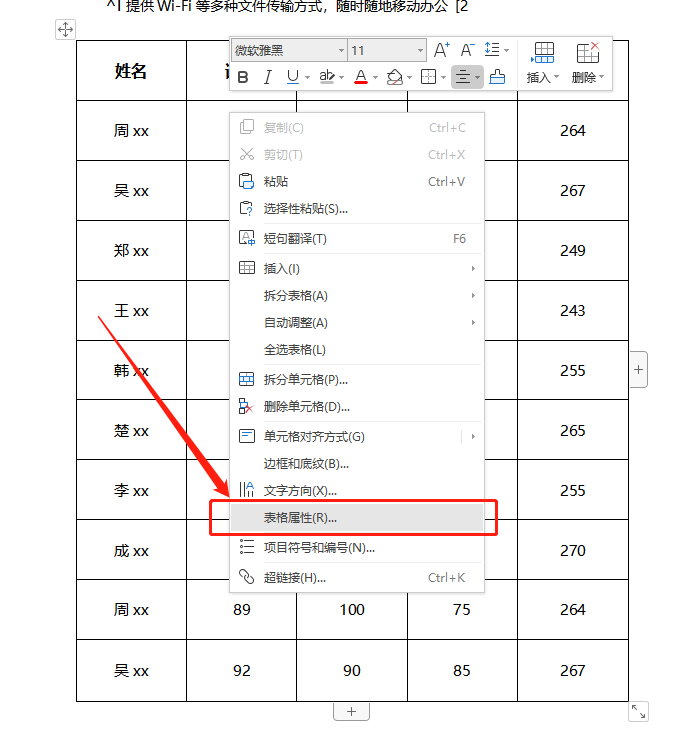Expand 插入(I) submenu
The height and width of the screenshot is (749, 680).
click(x=357, y=268)
